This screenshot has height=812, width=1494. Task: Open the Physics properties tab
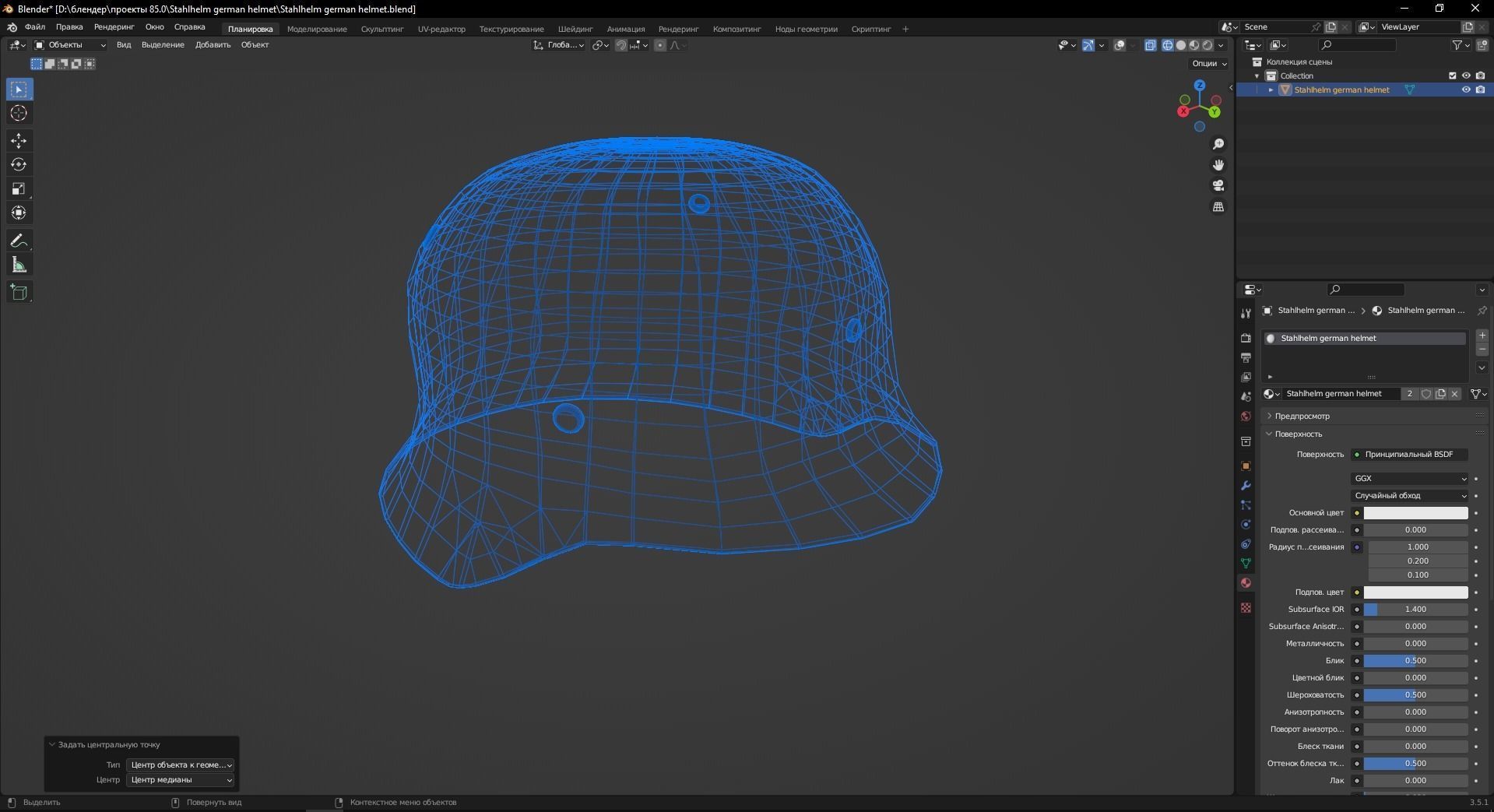pos(1246,525)
